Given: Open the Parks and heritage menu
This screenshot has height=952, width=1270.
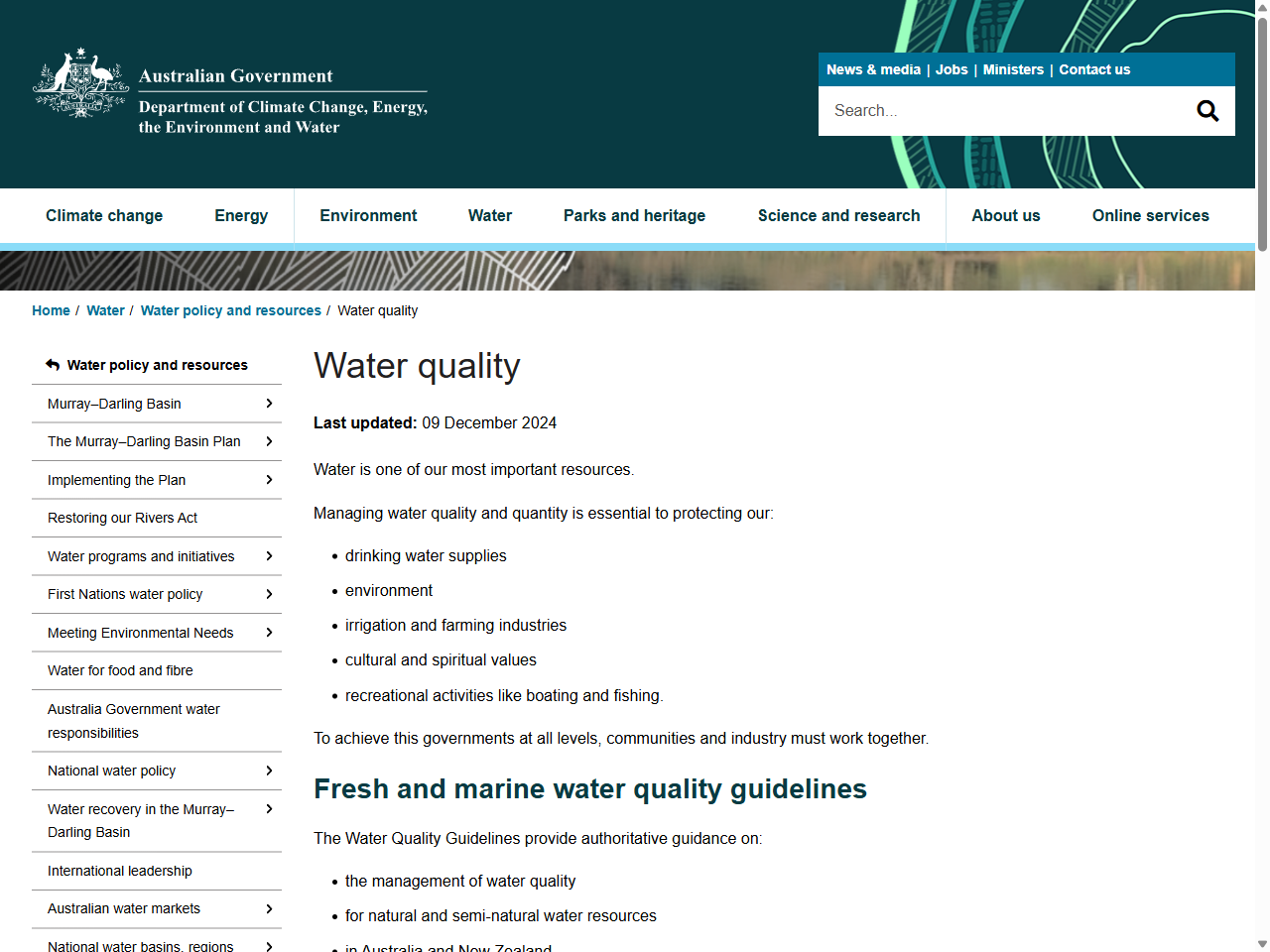Looking at the screenshot, I should (634, 215).
